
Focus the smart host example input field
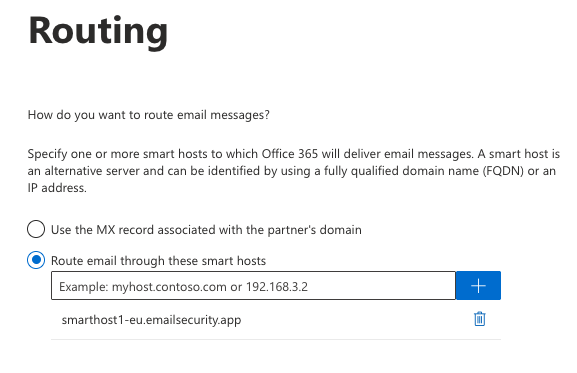[x=253, y=285]
